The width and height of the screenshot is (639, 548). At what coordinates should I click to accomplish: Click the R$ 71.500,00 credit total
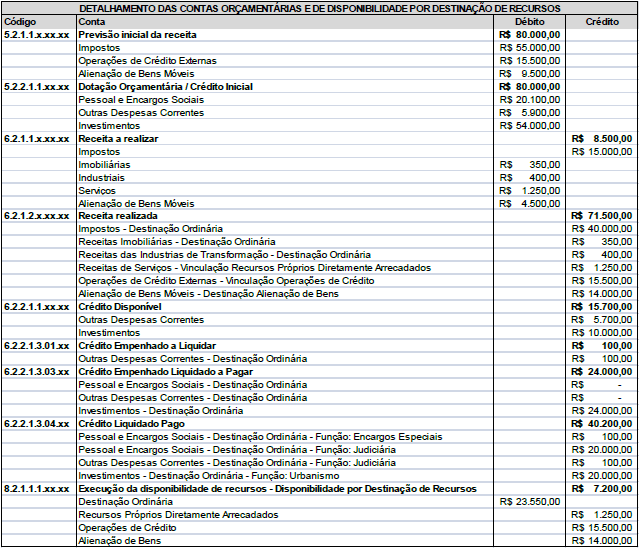tap(601, 216)
